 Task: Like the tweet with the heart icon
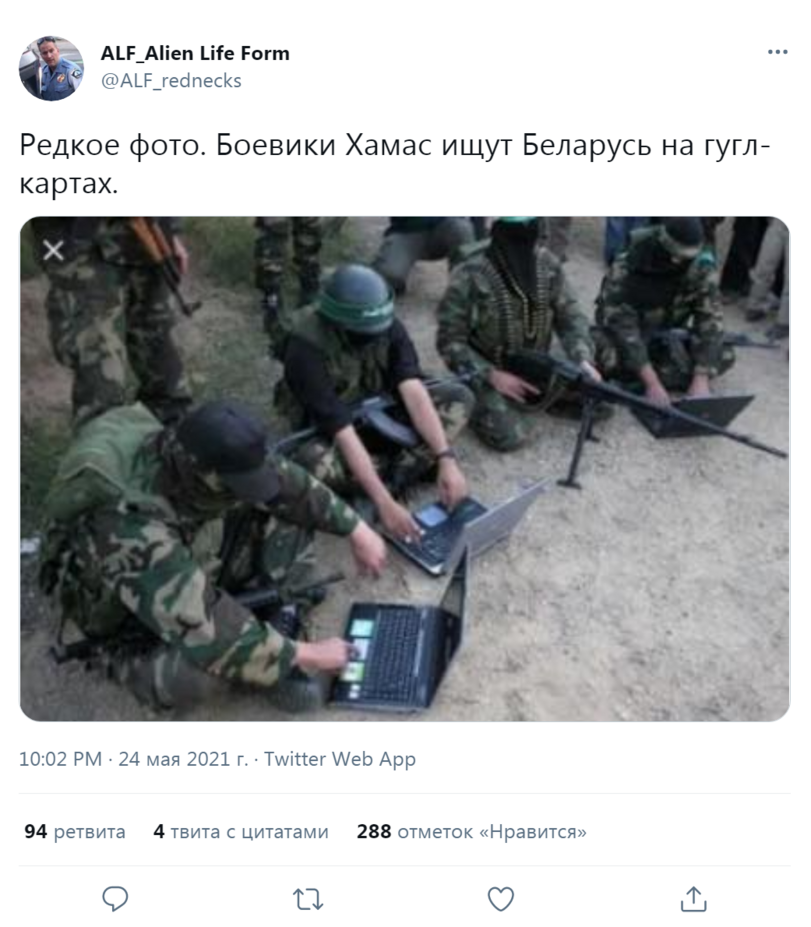click(501, 899)
